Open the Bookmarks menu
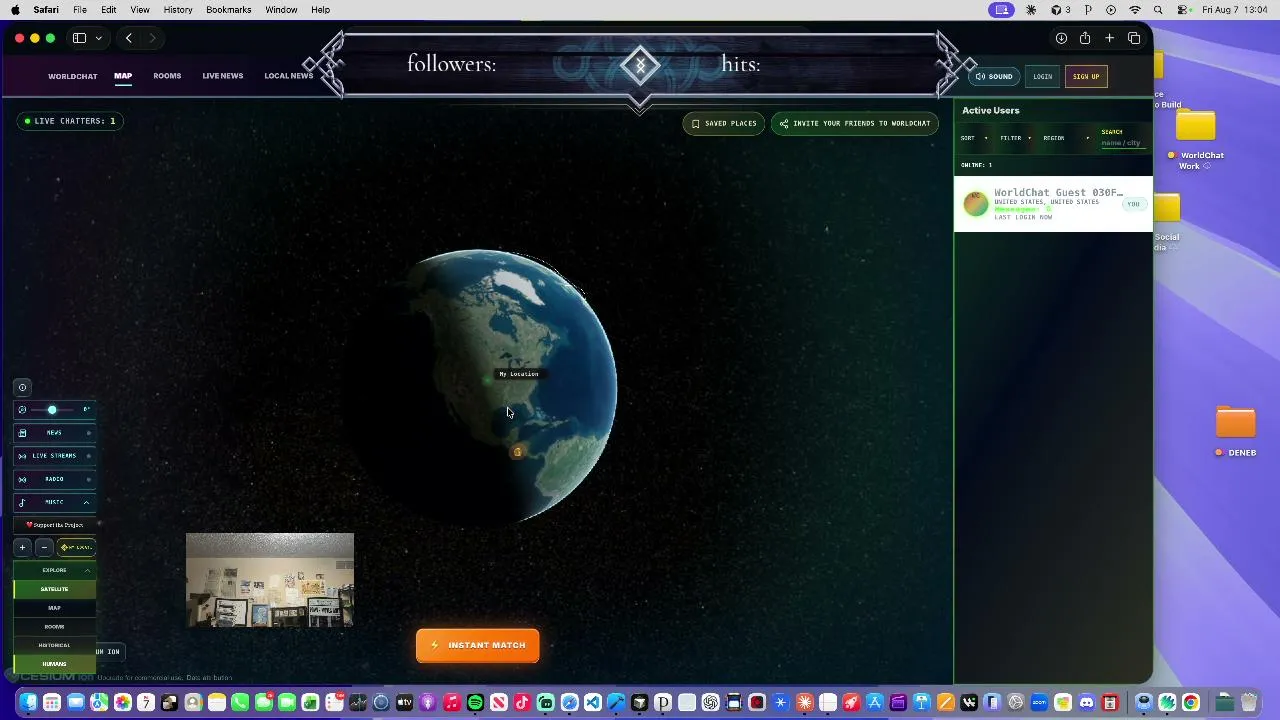1280x720 pixels. (229, 10)
